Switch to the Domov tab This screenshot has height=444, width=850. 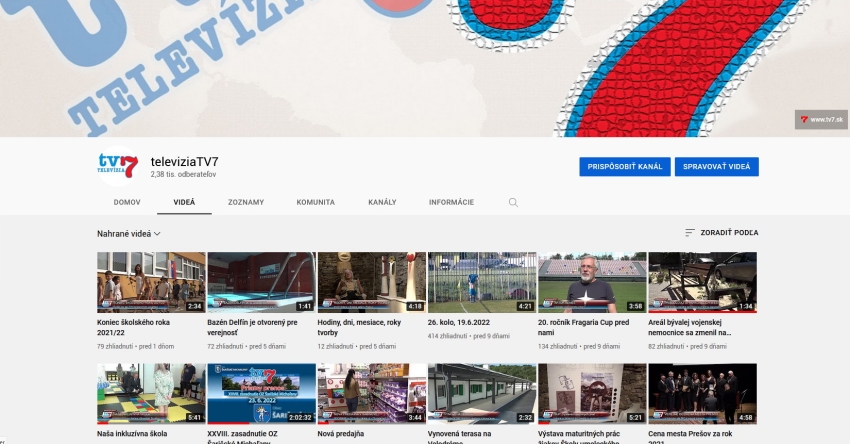point(127,202)
